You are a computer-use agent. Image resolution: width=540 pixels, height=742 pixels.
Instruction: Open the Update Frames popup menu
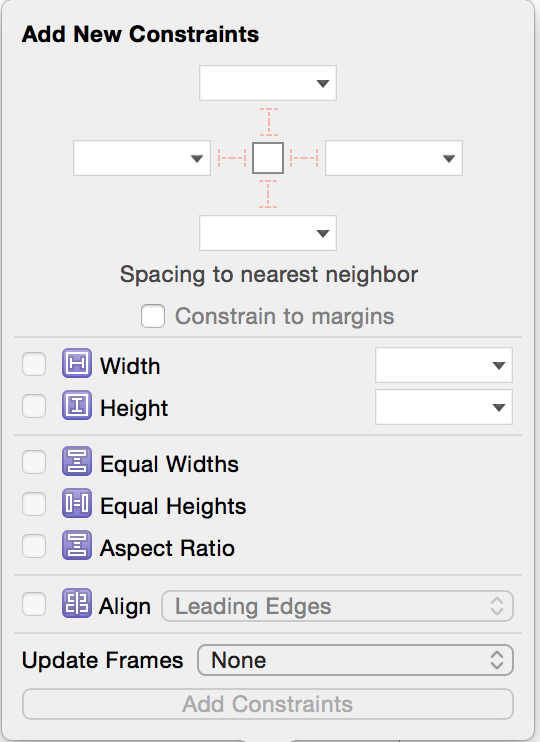355,660
